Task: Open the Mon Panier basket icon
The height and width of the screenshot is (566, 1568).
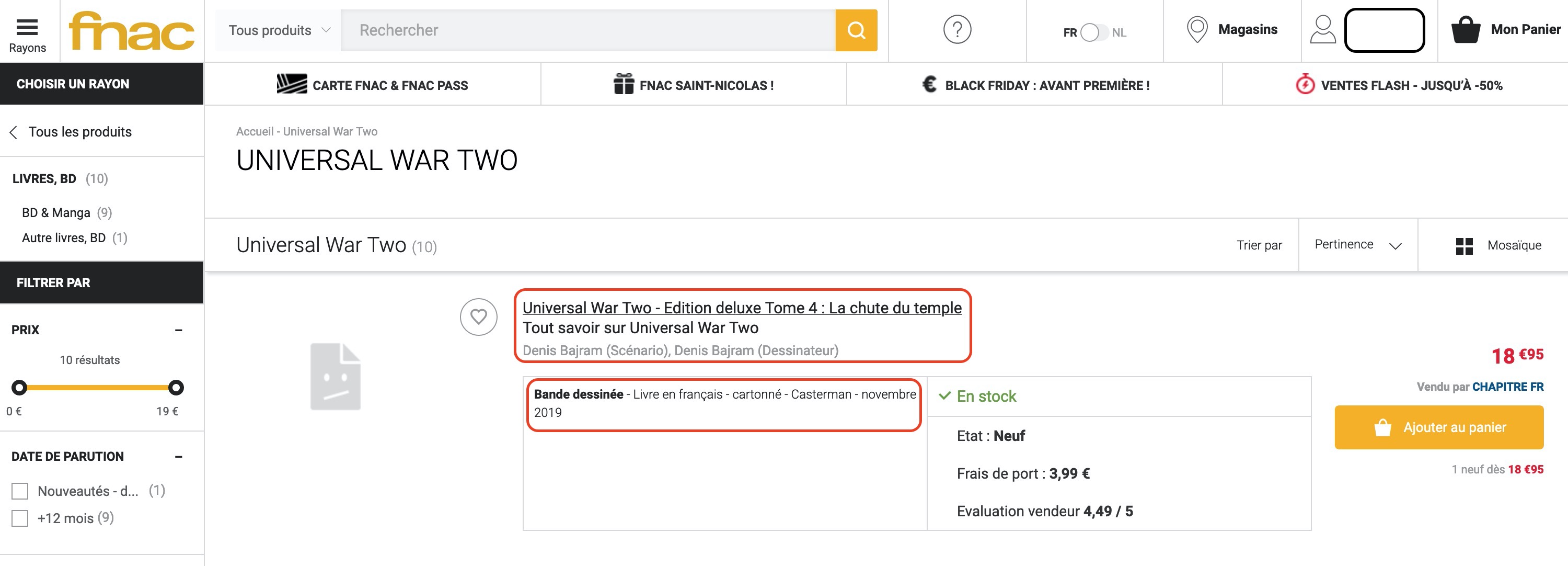Action: [1465, 29]
